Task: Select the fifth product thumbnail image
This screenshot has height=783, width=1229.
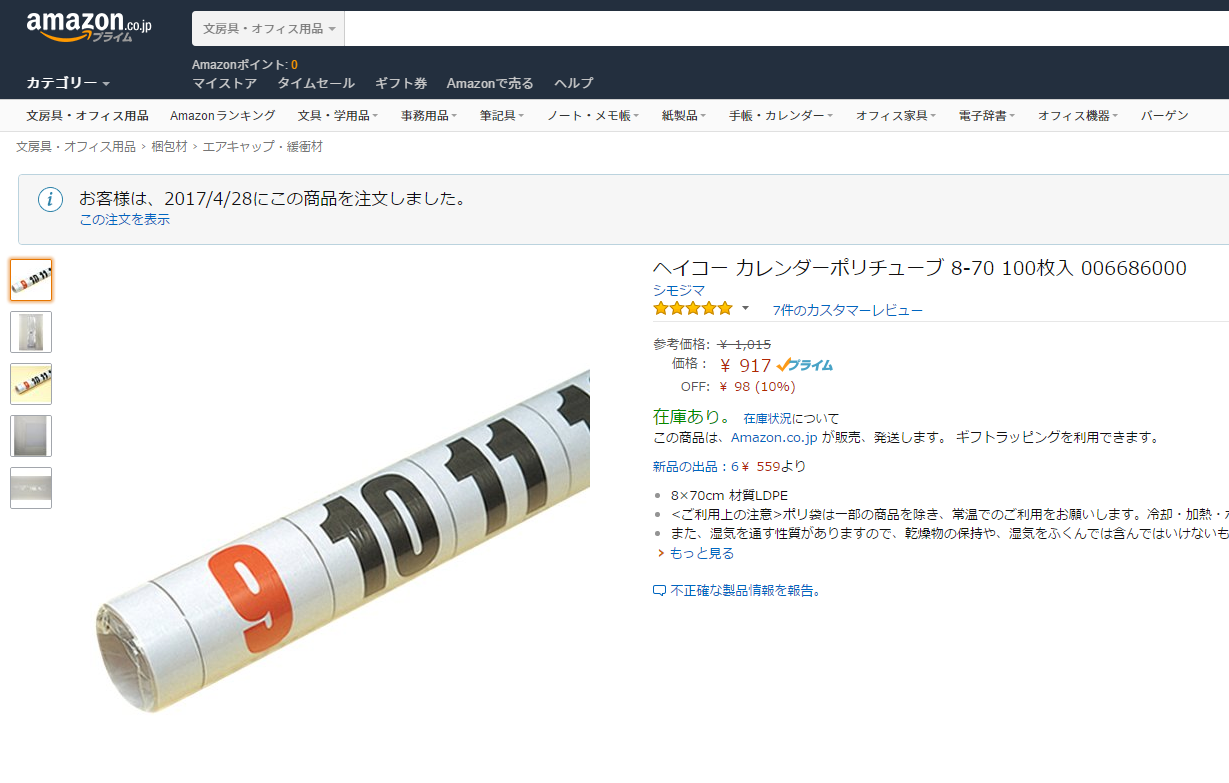Action: [x=31, y=488]
